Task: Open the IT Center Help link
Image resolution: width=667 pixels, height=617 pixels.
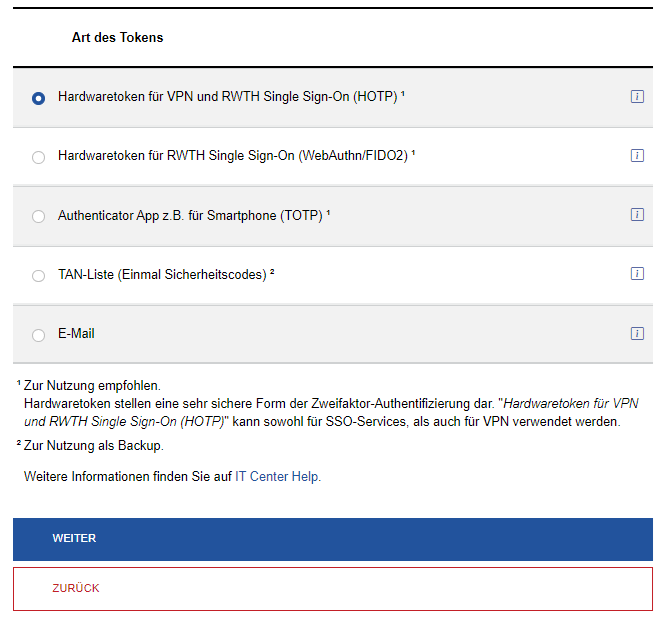Action: click(276, 476)
